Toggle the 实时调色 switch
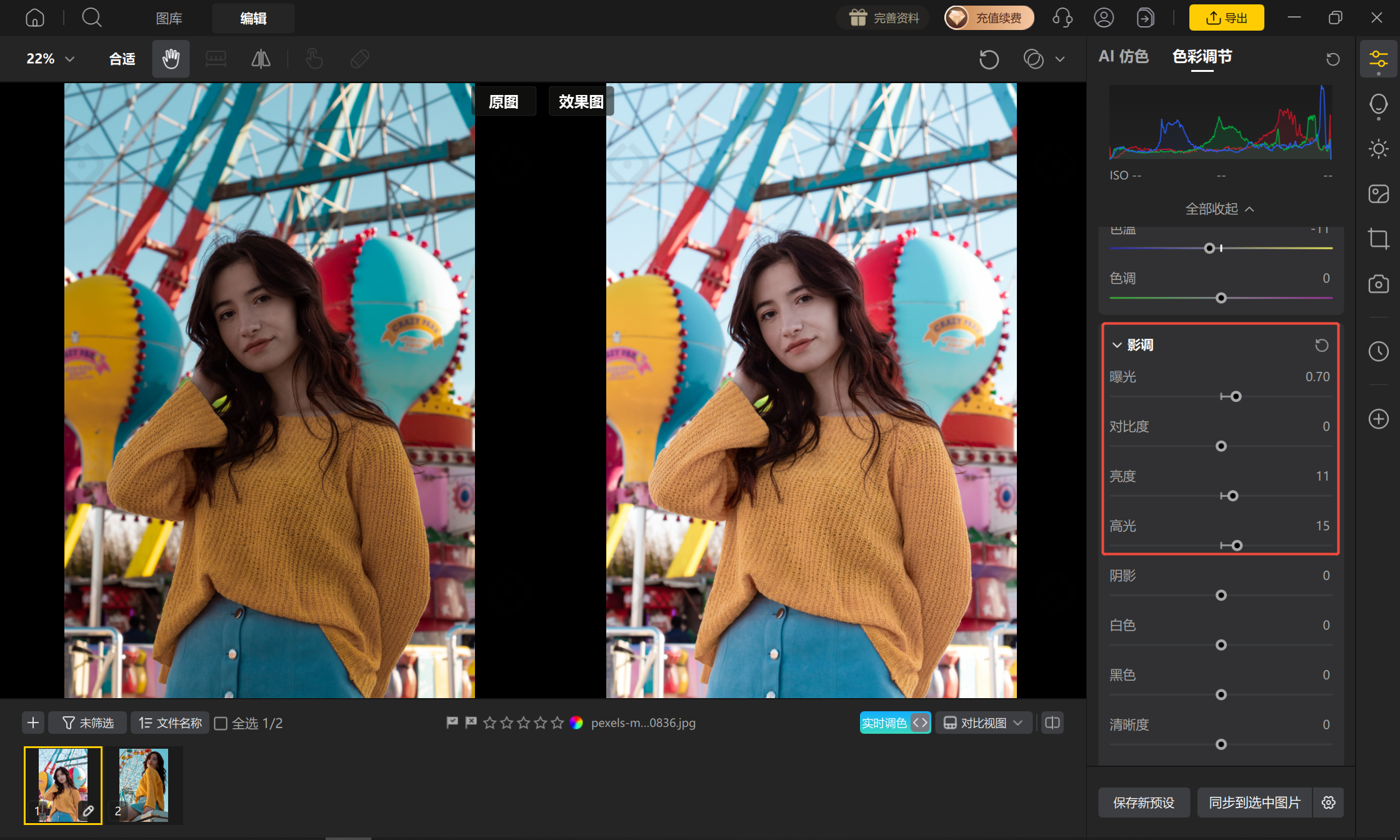 [895, 723]
